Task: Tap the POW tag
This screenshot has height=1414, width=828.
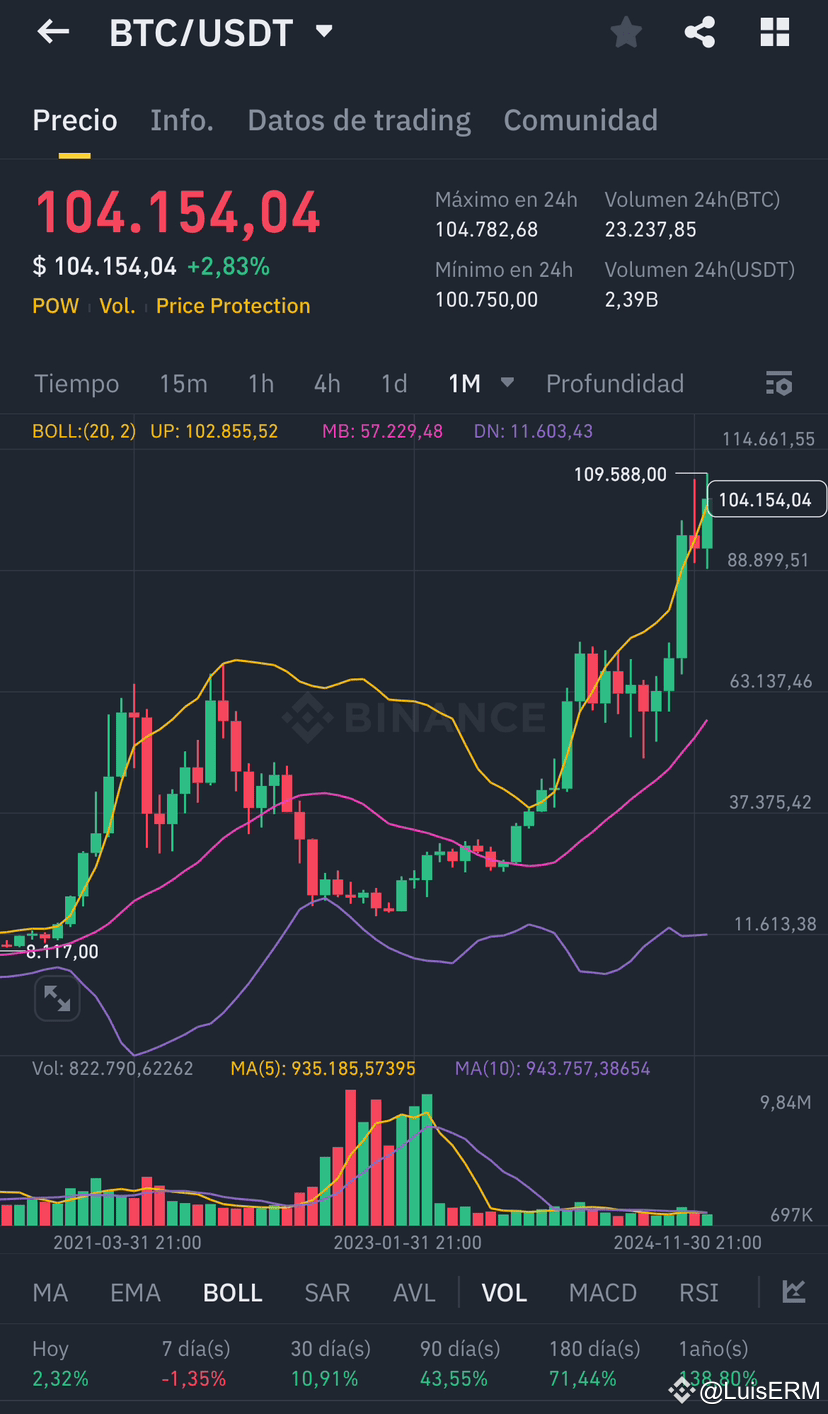Action: coord(55,306)
